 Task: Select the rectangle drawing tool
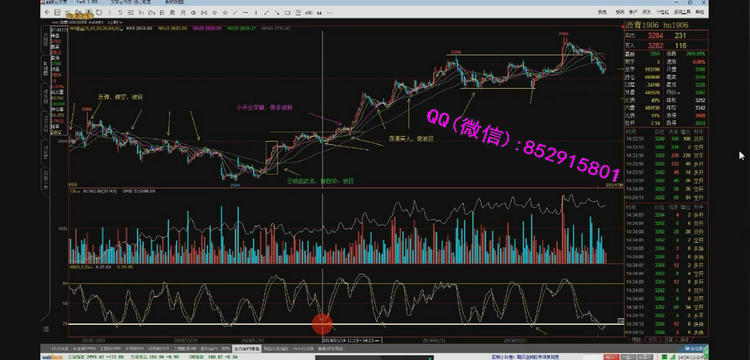287,13
